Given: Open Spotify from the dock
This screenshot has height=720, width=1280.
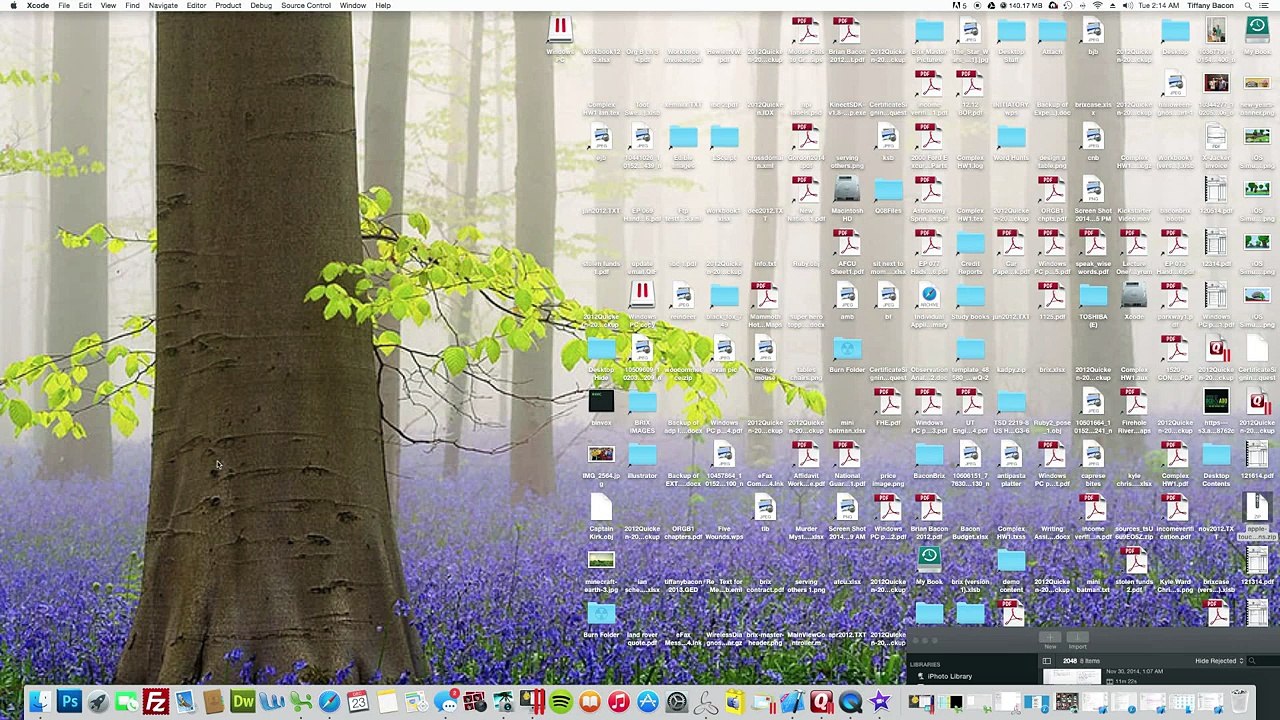Looking at the screenshot, I should (561, 702).
